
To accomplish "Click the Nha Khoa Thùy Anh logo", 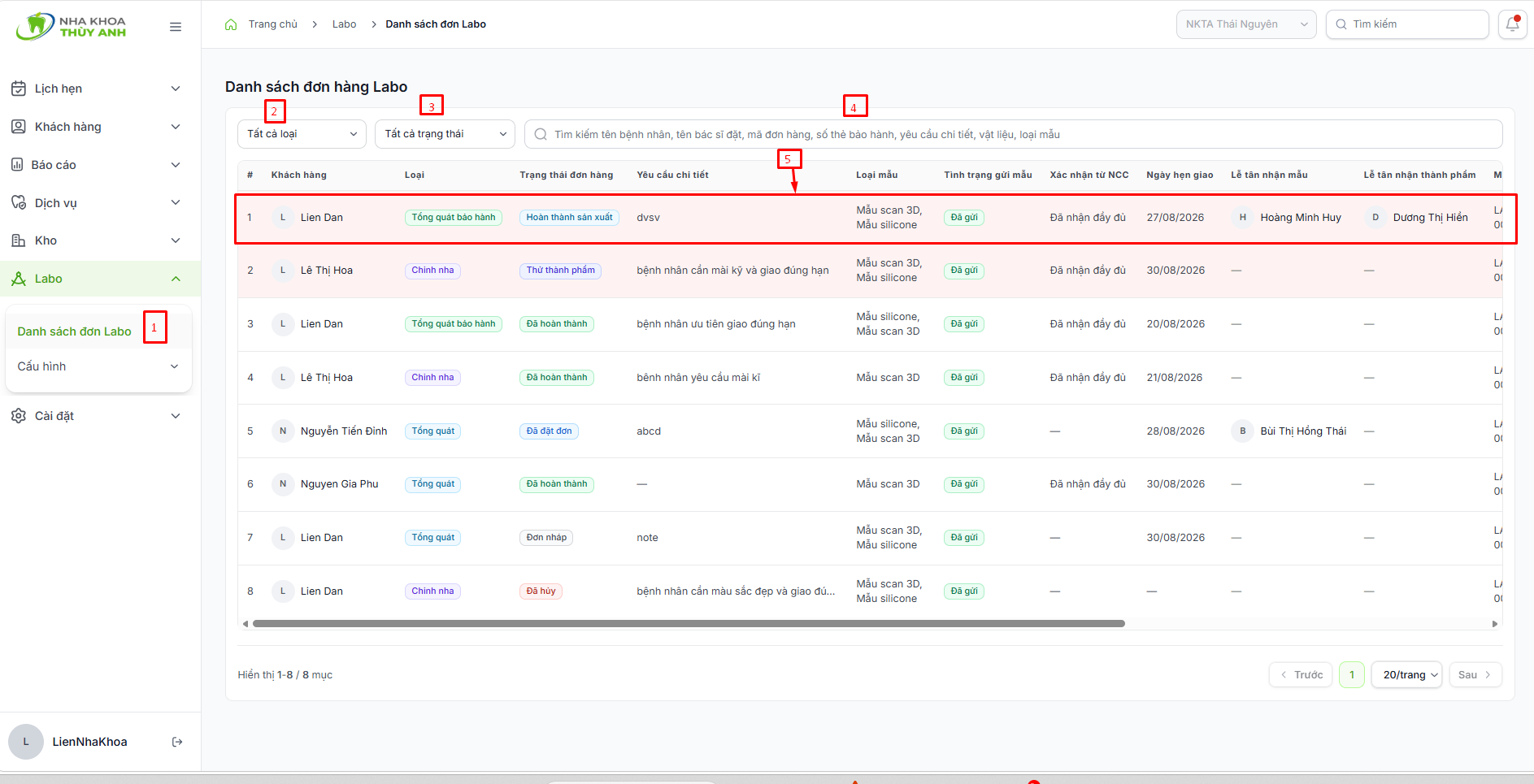I will pos(72,26).
